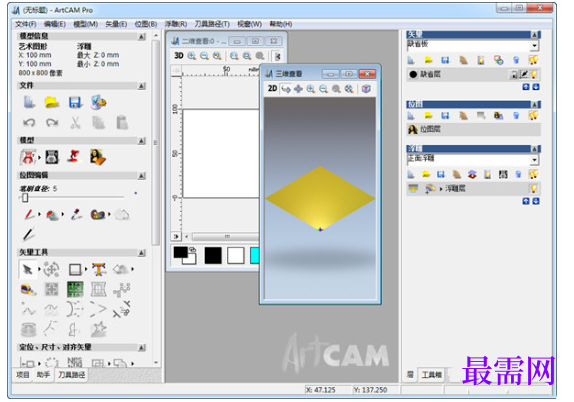
Task: Choose the Select Vectors arrow tool
Action: point(28,270)
